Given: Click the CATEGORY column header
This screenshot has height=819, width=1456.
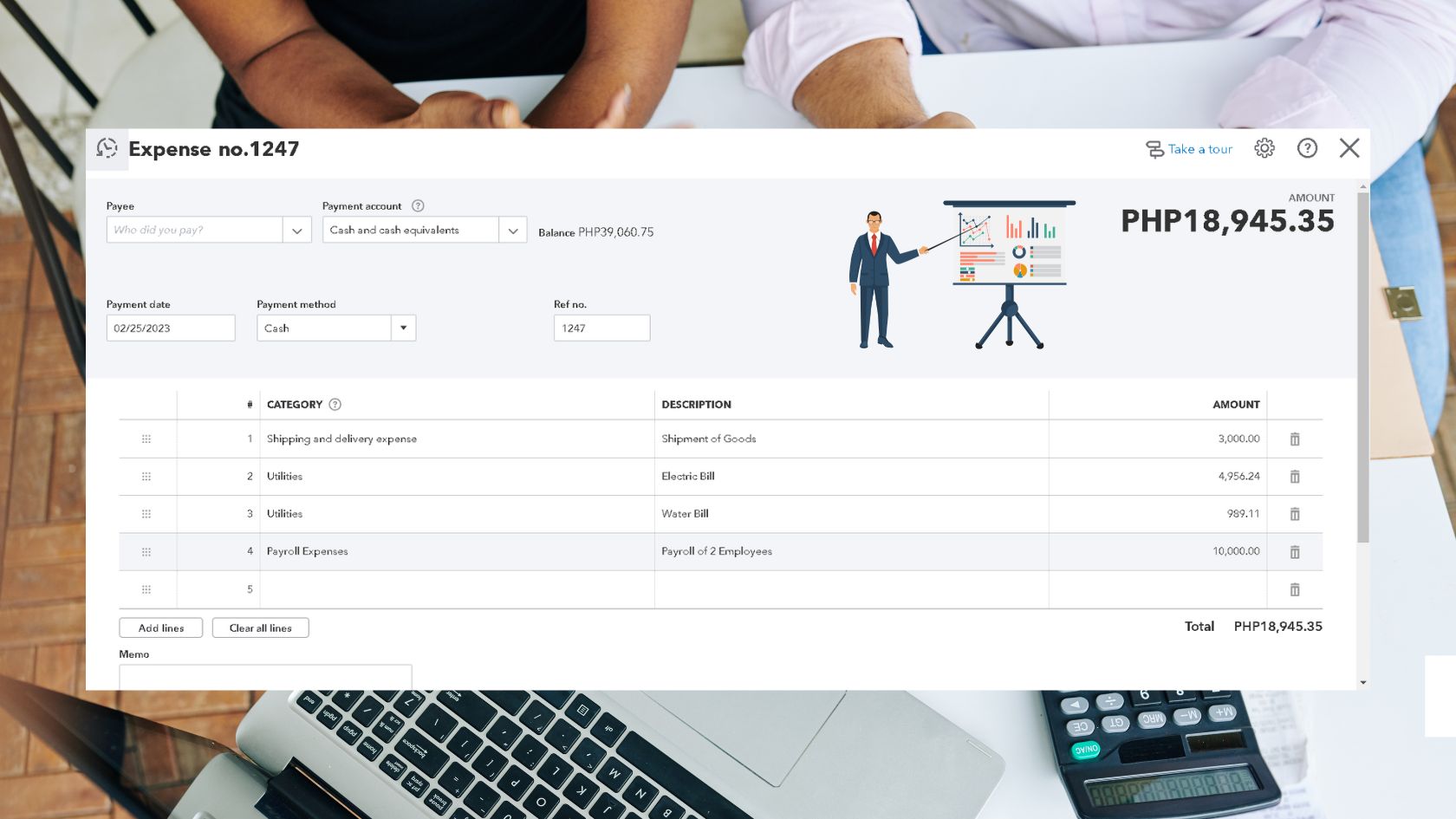Looking at the screenshot, I should tap(295, 405).
